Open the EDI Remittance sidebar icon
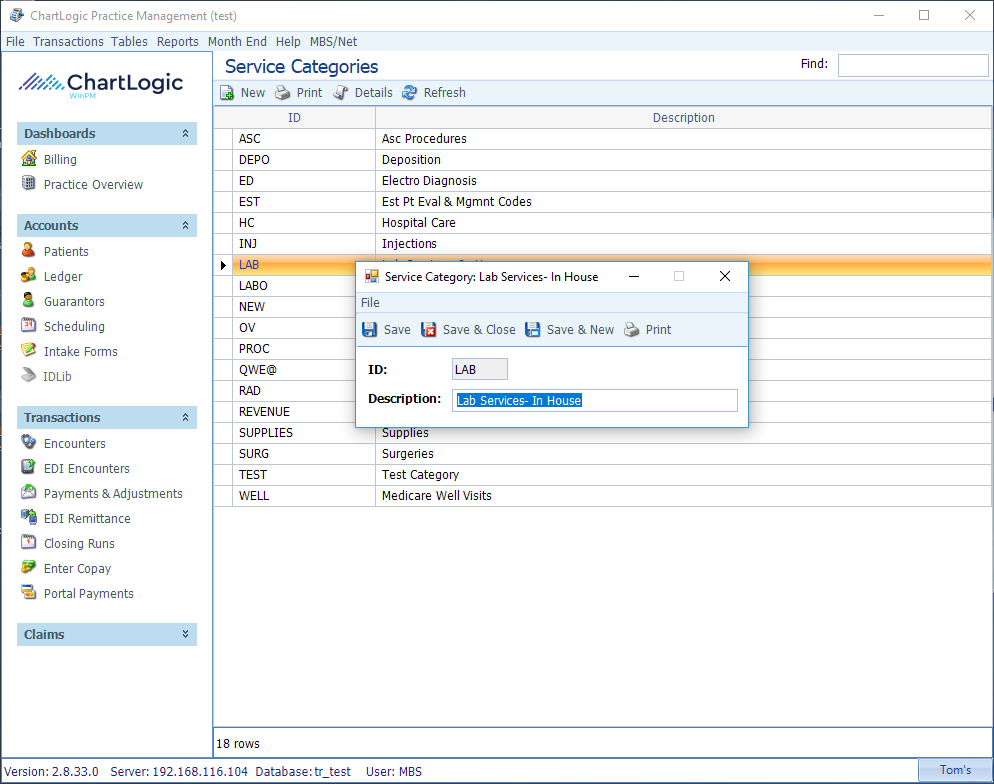 pos(29,517)
